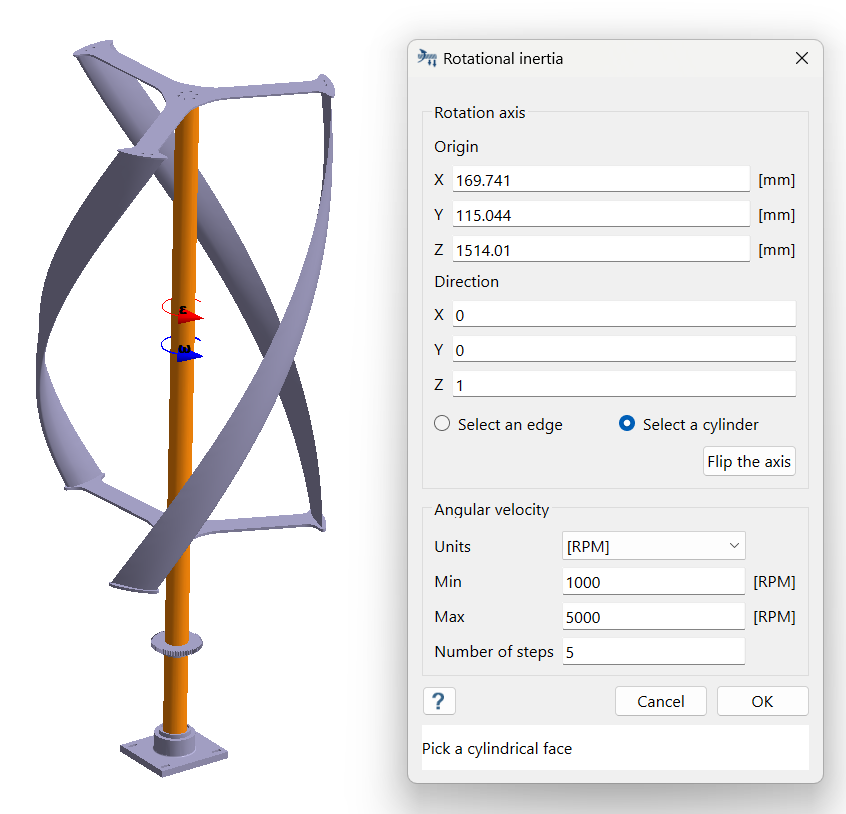This screenshot has width=846, height=814.
Task: Click the Rotational inertia title bar icon
Action: [x=427, y=58]
